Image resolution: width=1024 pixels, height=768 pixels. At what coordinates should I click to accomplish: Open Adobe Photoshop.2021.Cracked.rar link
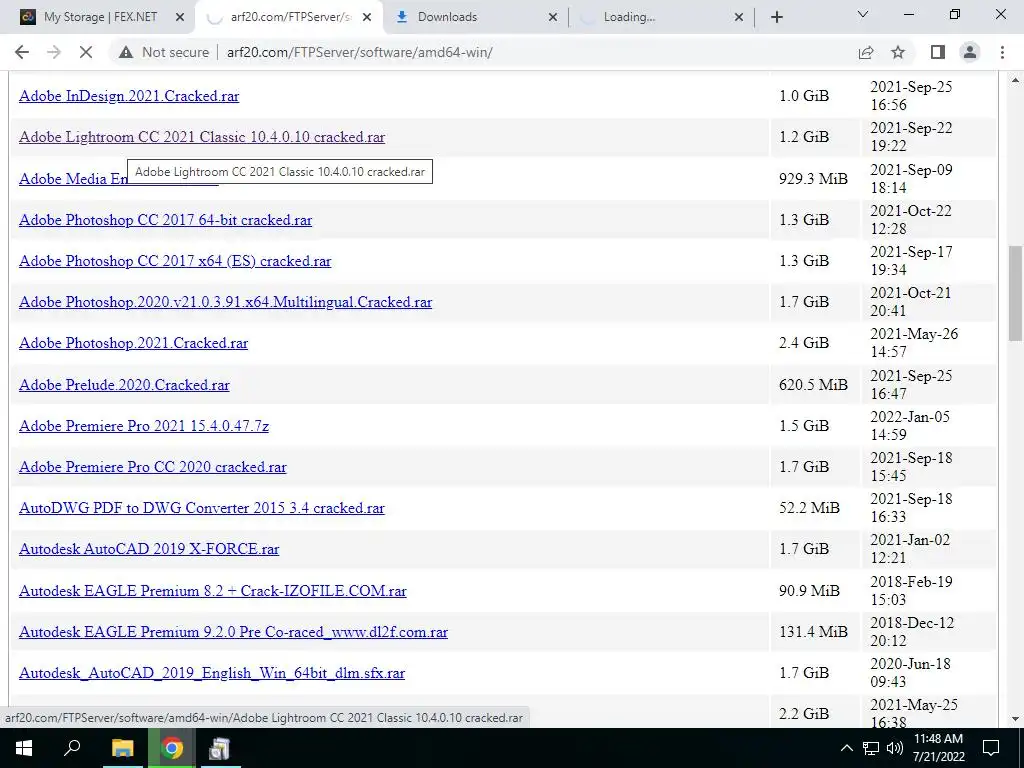[x=133, y=344]
